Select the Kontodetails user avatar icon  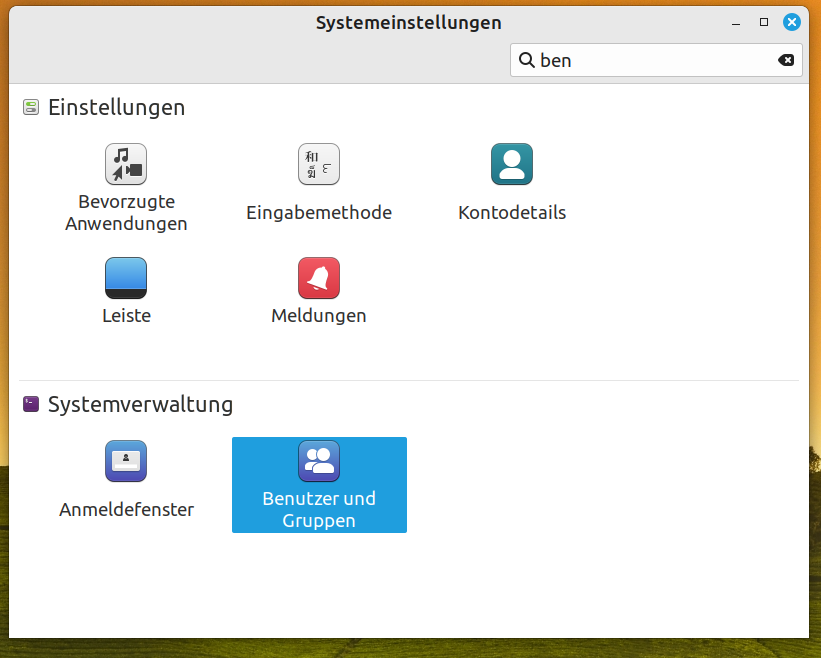pyautogui.click(x=511, y=164)
